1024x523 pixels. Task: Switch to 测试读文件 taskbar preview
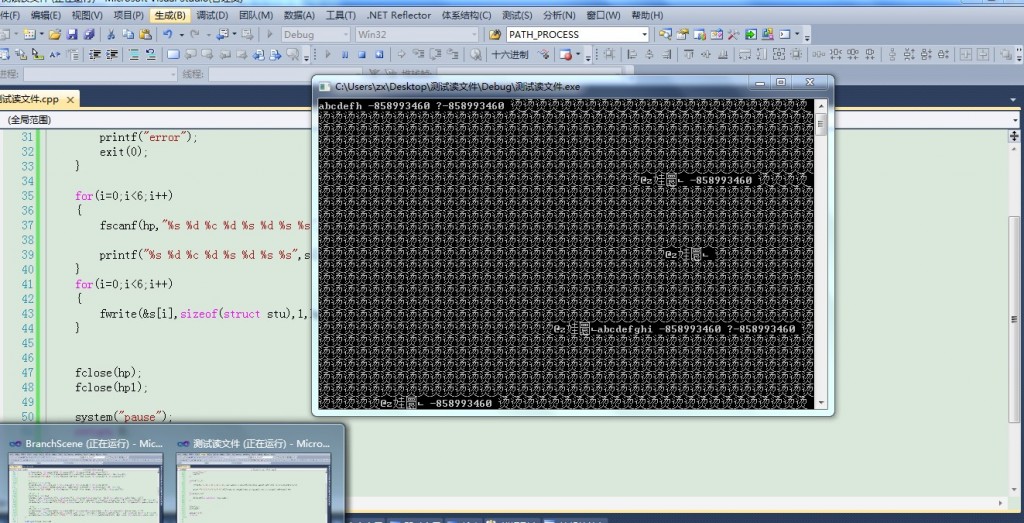253,482
